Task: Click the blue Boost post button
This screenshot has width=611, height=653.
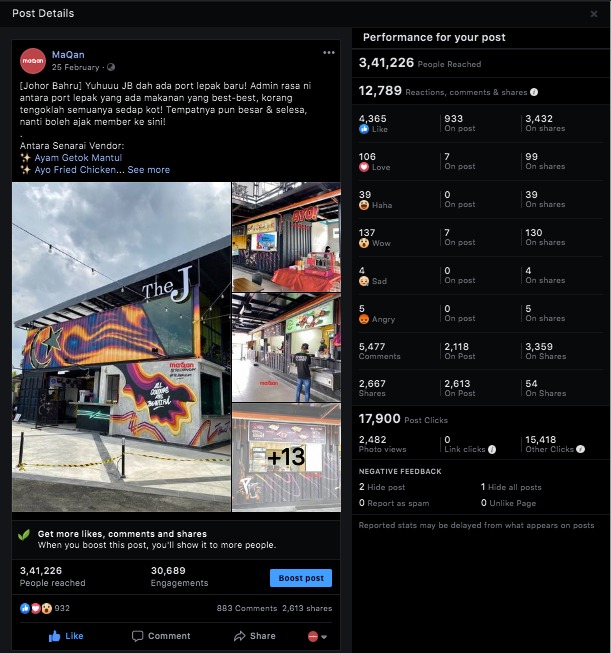Action: (301, 578)
